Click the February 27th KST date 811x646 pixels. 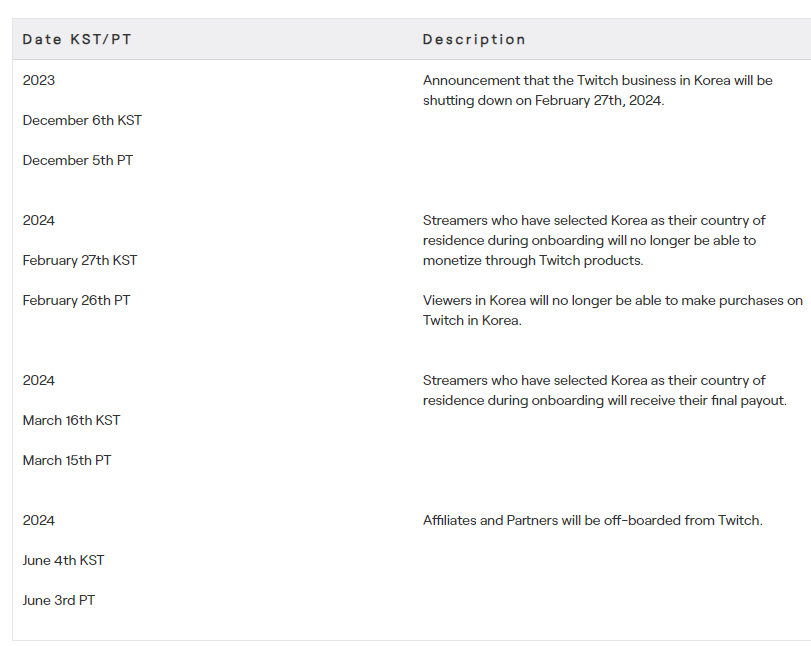click(x=80, y=260)
